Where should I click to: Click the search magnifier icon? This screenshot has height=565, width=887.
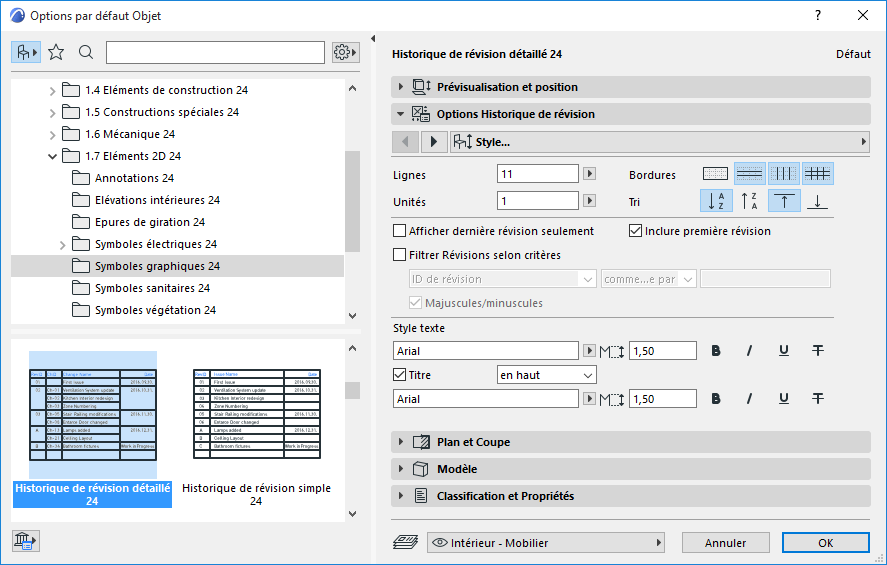tap(86, 53)
